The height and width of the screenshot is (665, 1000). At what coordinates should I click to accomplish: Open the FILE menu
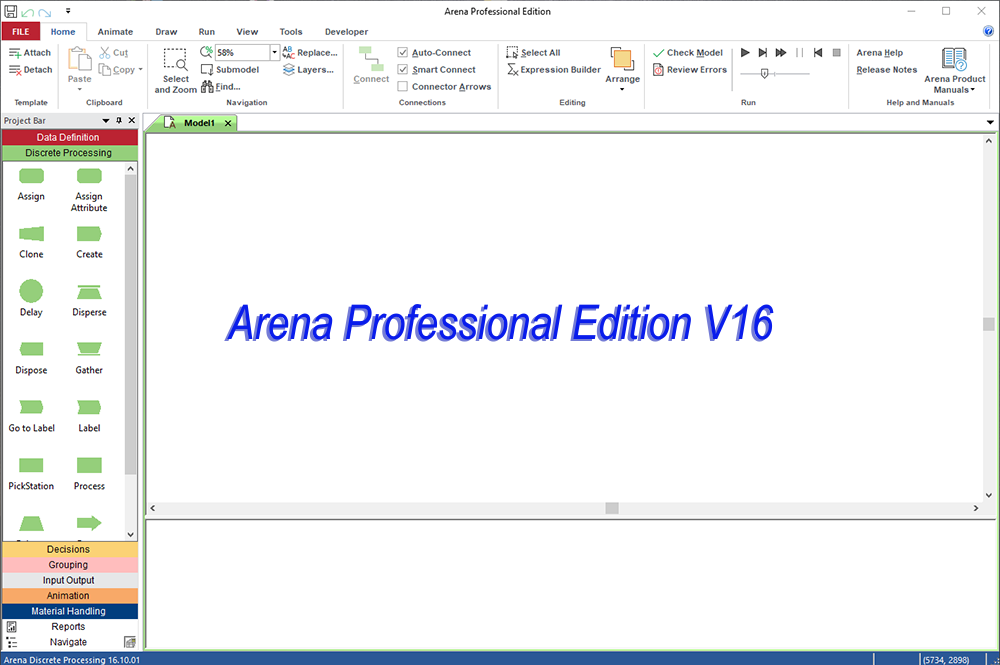(x=20, y=31)
